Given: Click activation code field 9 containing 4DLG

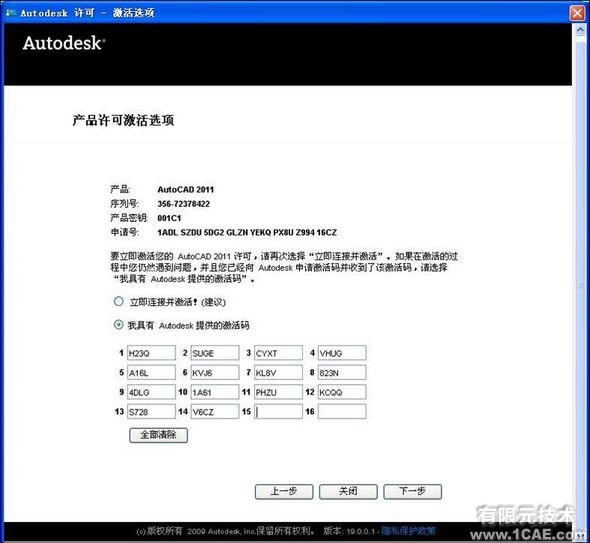Looking at the screenshot, I should tap(151, 392).
